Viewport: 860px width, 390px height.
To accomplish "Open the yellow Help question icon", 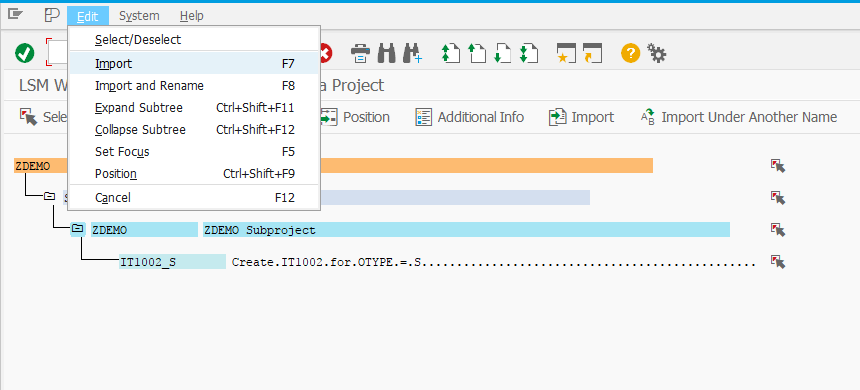I will [x=630, y=53].
